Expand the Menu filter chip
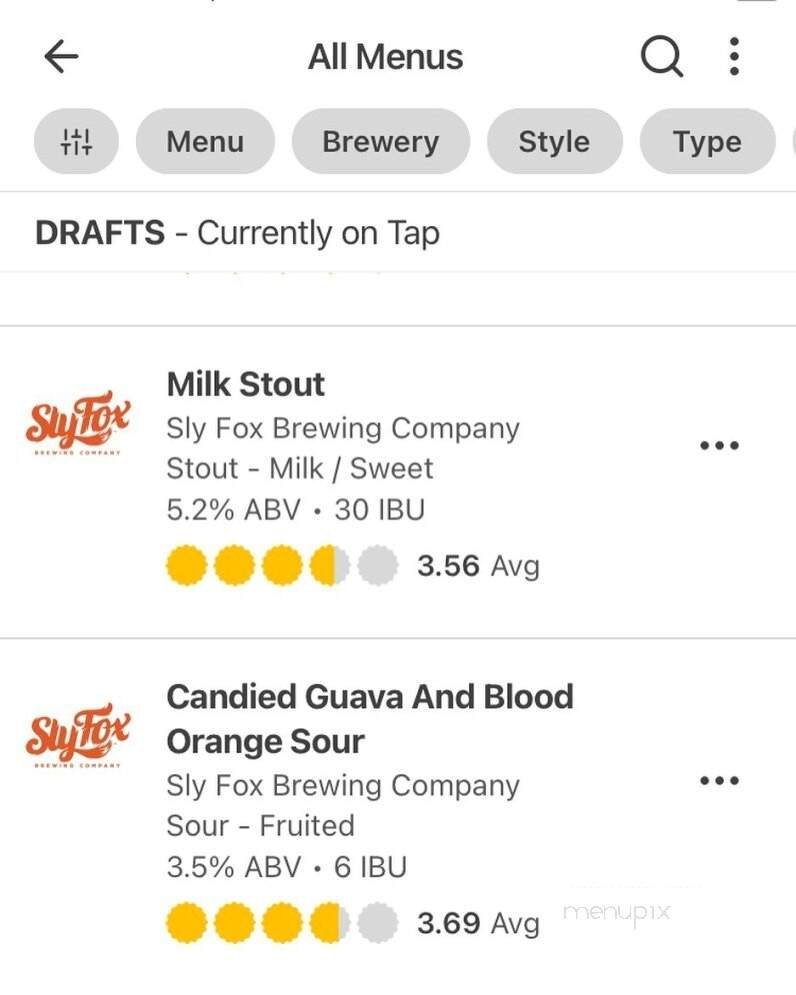 point(205,142)
